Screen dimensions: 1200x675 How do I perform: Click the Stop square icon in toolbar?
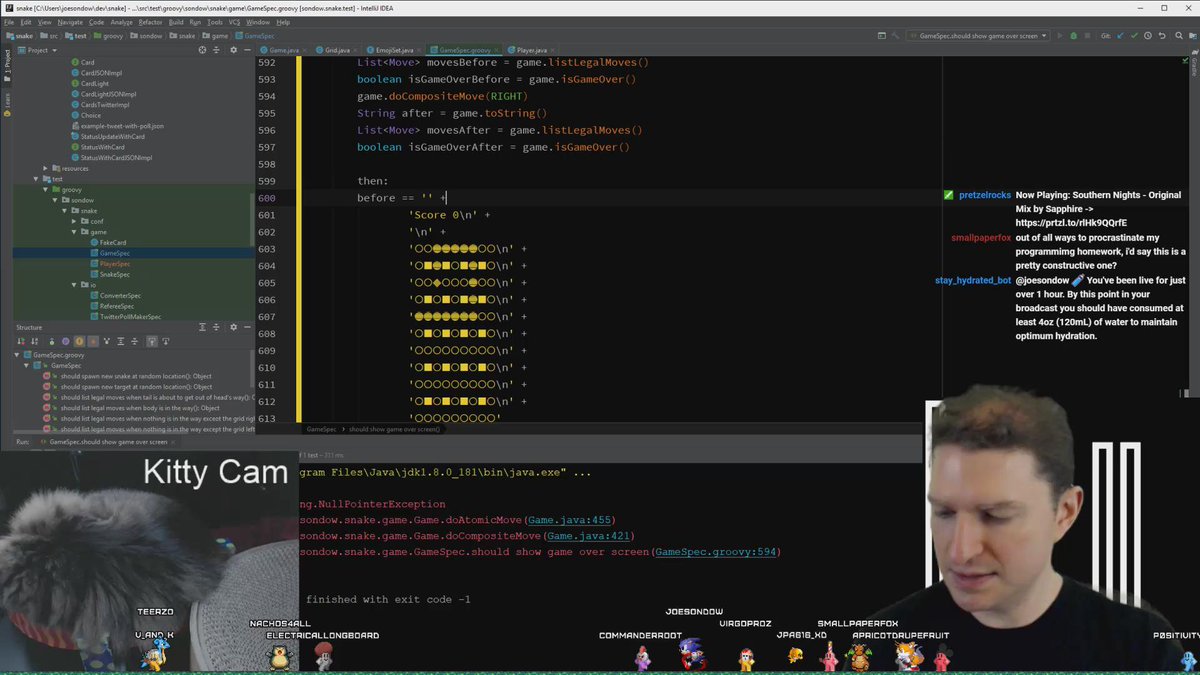[x=1087, y=36]
